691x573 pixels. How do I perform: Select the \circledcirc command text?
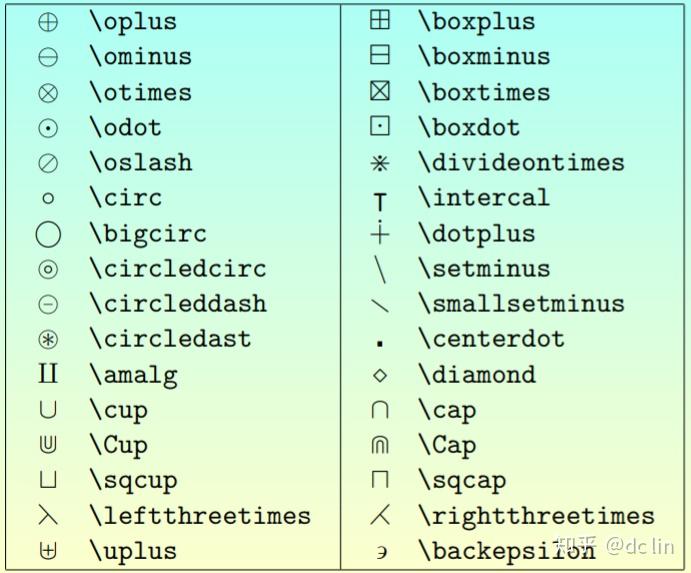tap(178, 268)
